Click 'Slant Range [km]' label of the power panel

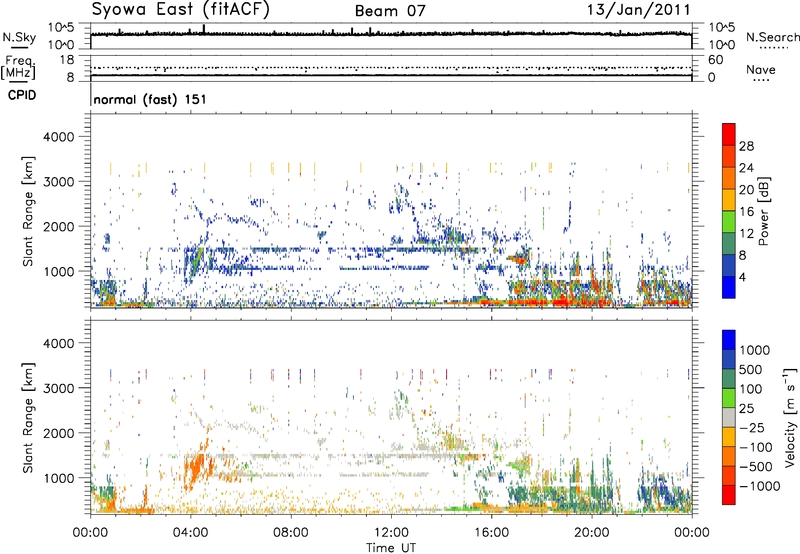point(28,211)
